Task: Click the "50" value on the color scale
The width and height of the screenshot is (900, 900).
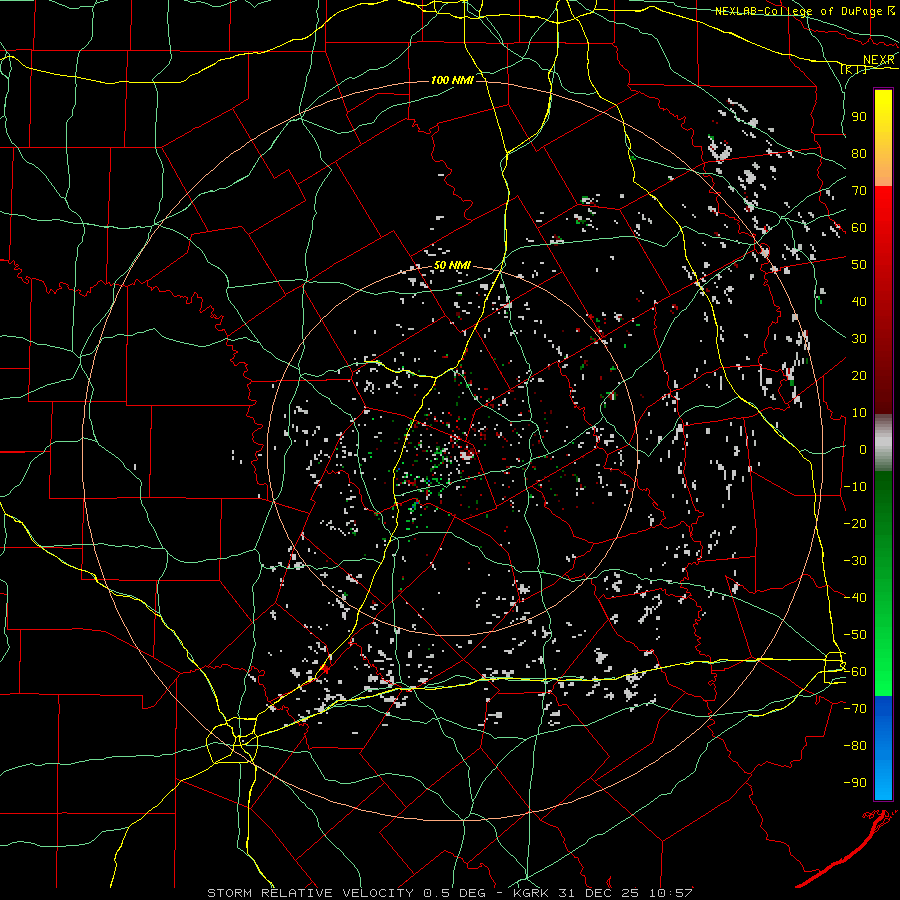Action: coord(859,265)
